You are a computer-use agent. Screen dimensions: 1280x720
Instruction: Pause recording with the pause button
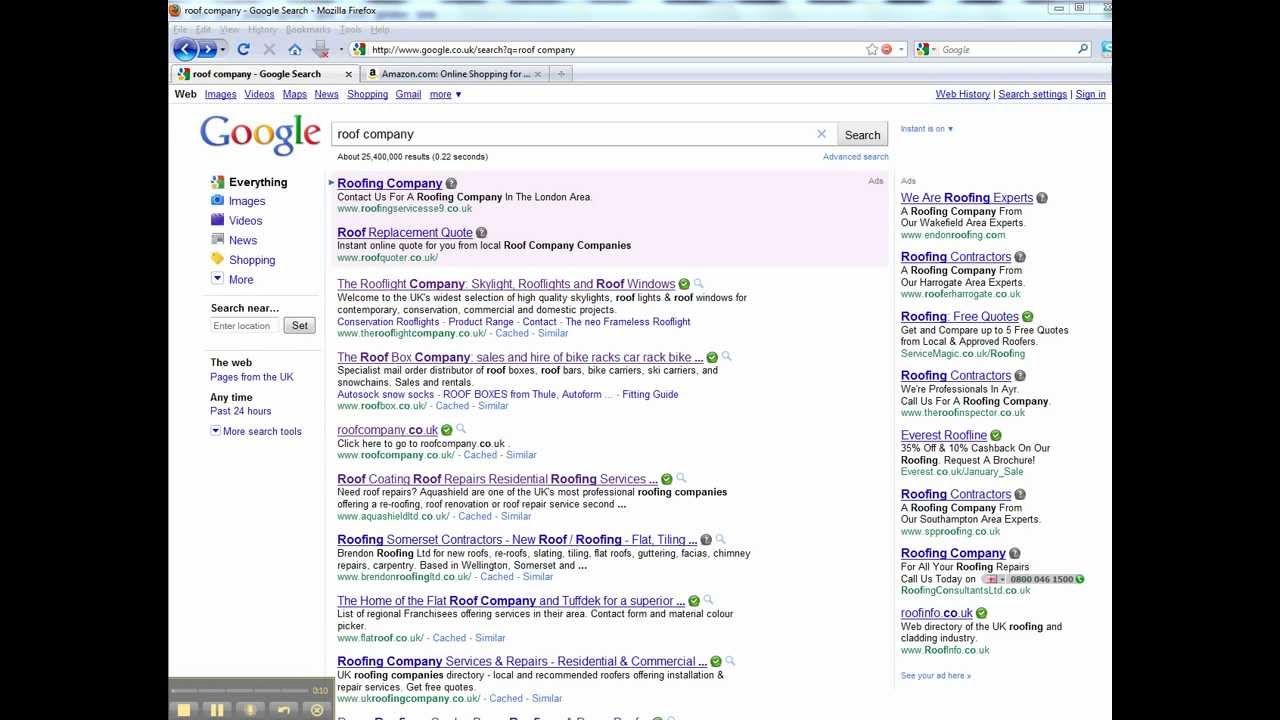click(x=217, y=709)
